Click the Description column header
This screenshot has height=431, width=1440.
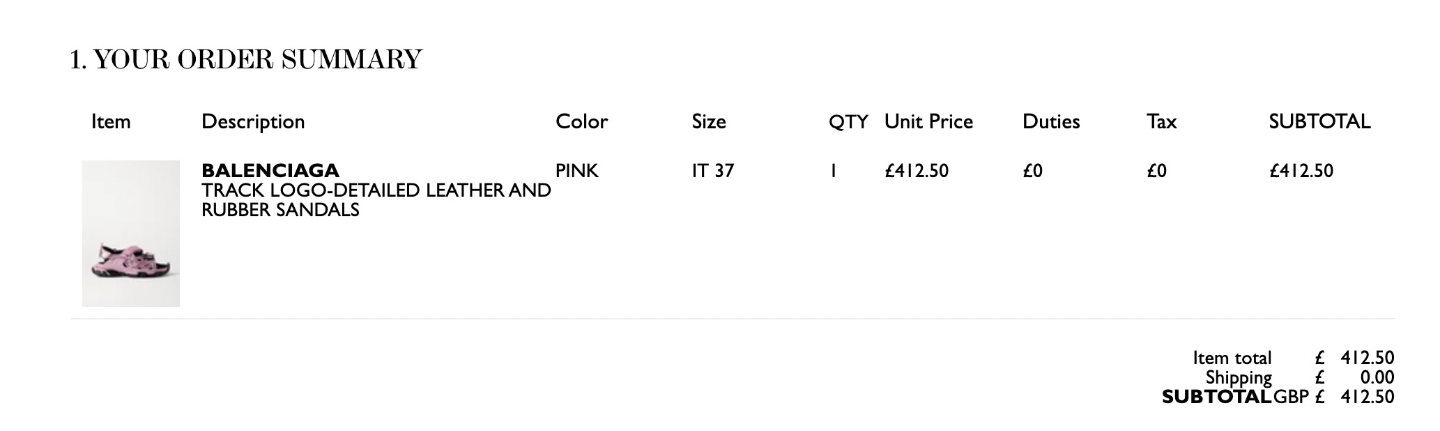[253, 122]
